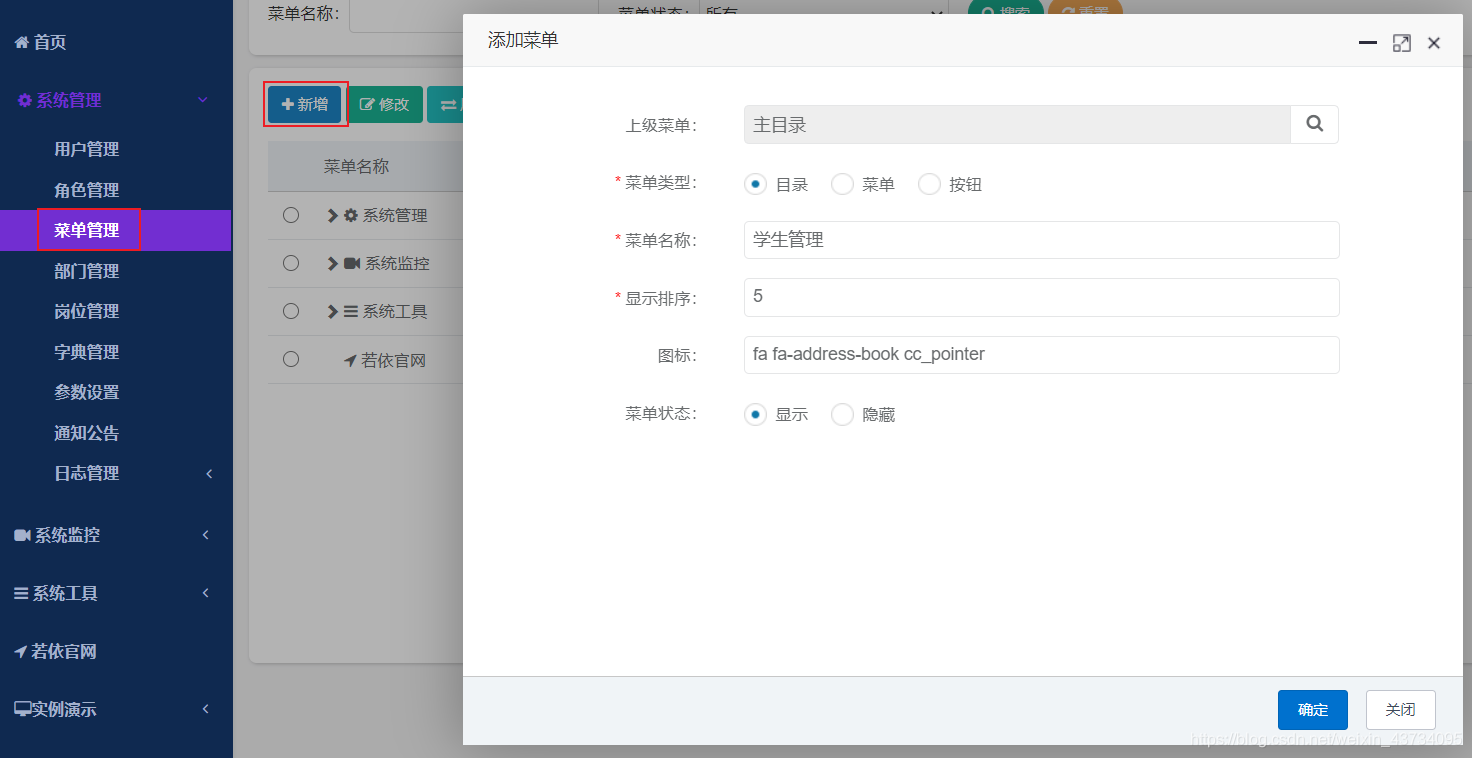This screenshot has height=758, width=1472.
Task: Expand the 系统监控 table row chevron
Action: pyautogui.click(x=333, y=263)
